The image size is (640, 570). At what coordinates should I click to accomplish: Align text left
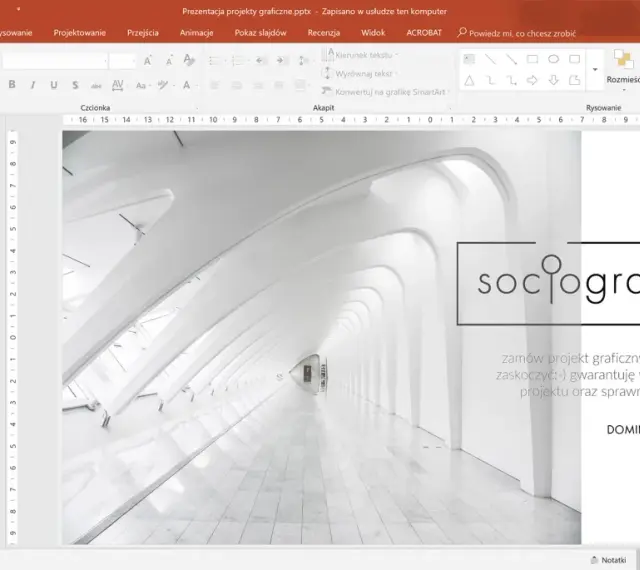pyautogui.click(x=214, y=85)
